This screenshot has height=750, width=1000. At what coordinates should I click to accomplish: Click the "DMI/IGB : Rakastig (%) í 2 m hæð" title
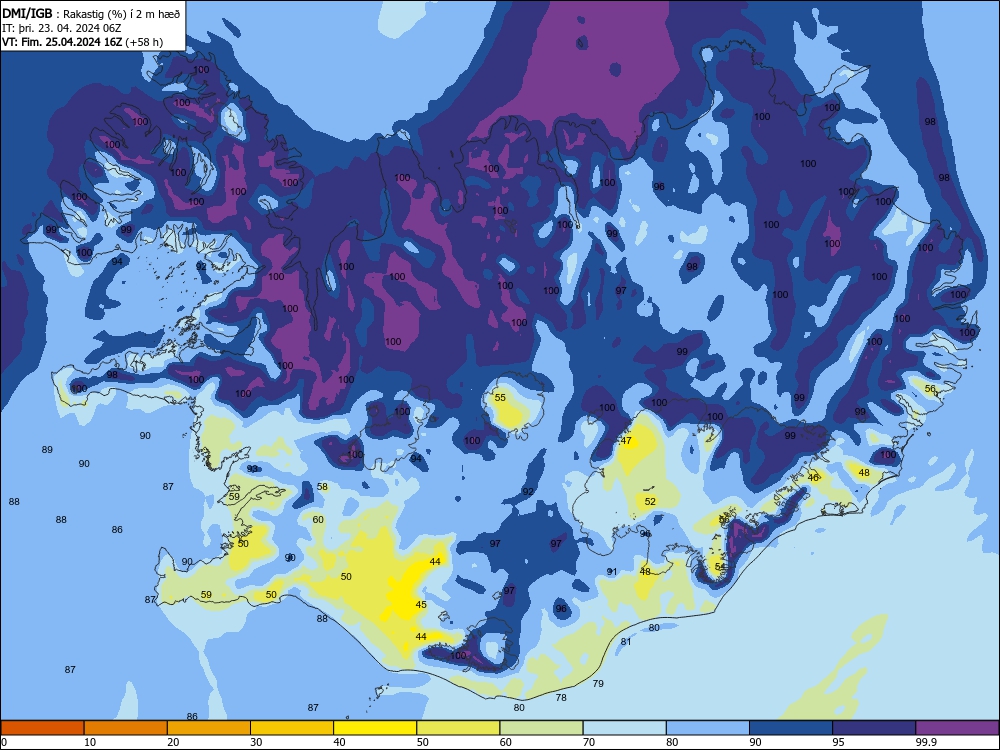[x=91, y=14]
